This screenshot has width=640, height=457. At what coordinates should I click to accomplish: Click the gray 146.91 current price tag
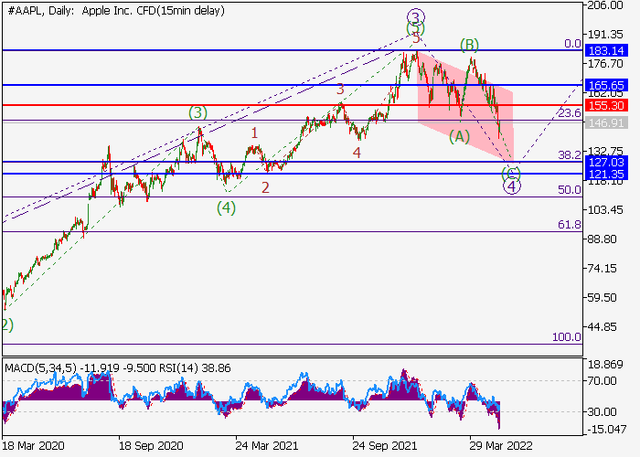click(x=609, y=122)
